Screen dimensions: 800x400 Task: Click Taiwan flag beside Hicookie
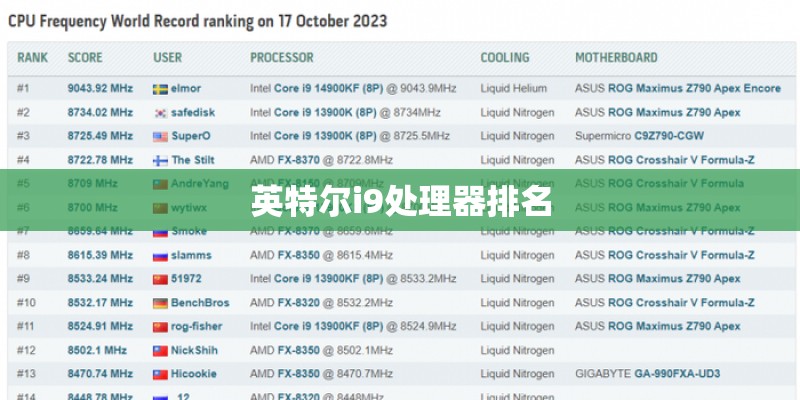click(160, 374)
